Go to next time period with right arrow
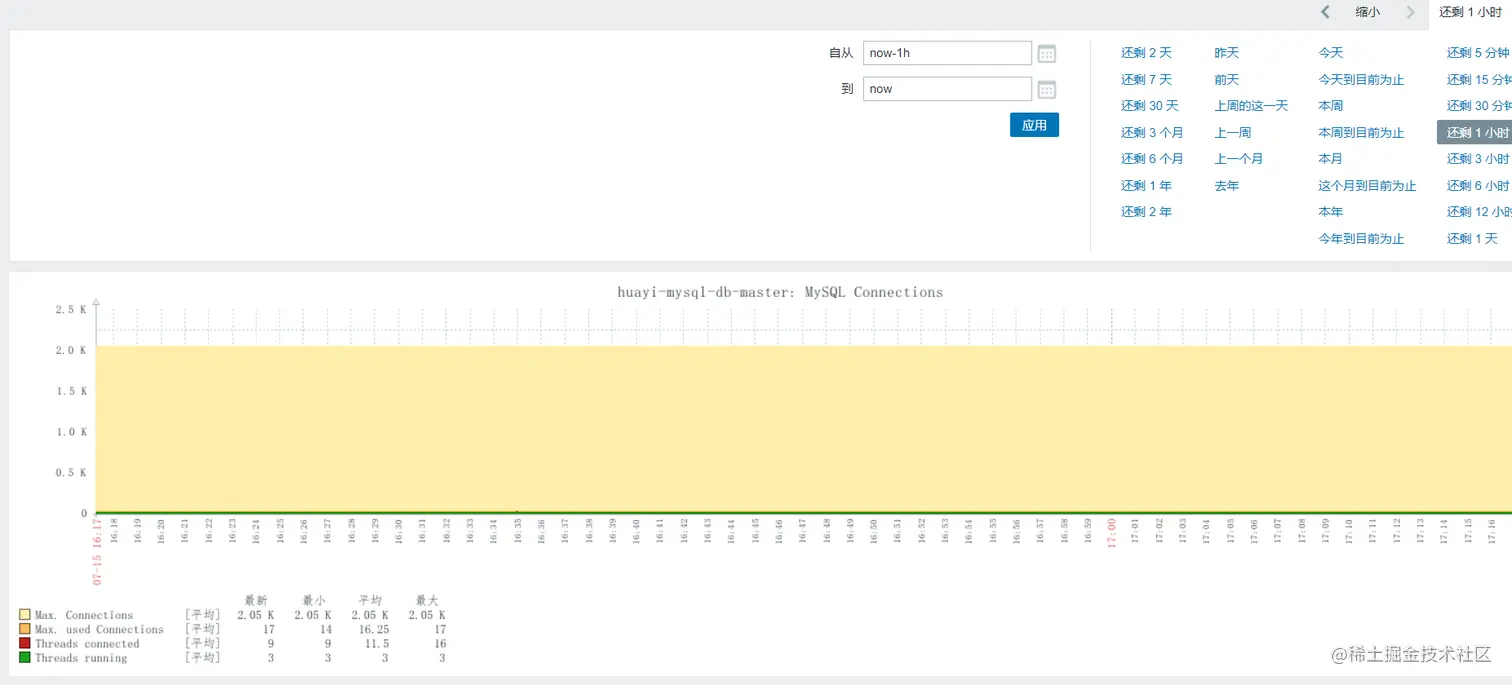1512x685 pixels. click(x=1410, y=12)
